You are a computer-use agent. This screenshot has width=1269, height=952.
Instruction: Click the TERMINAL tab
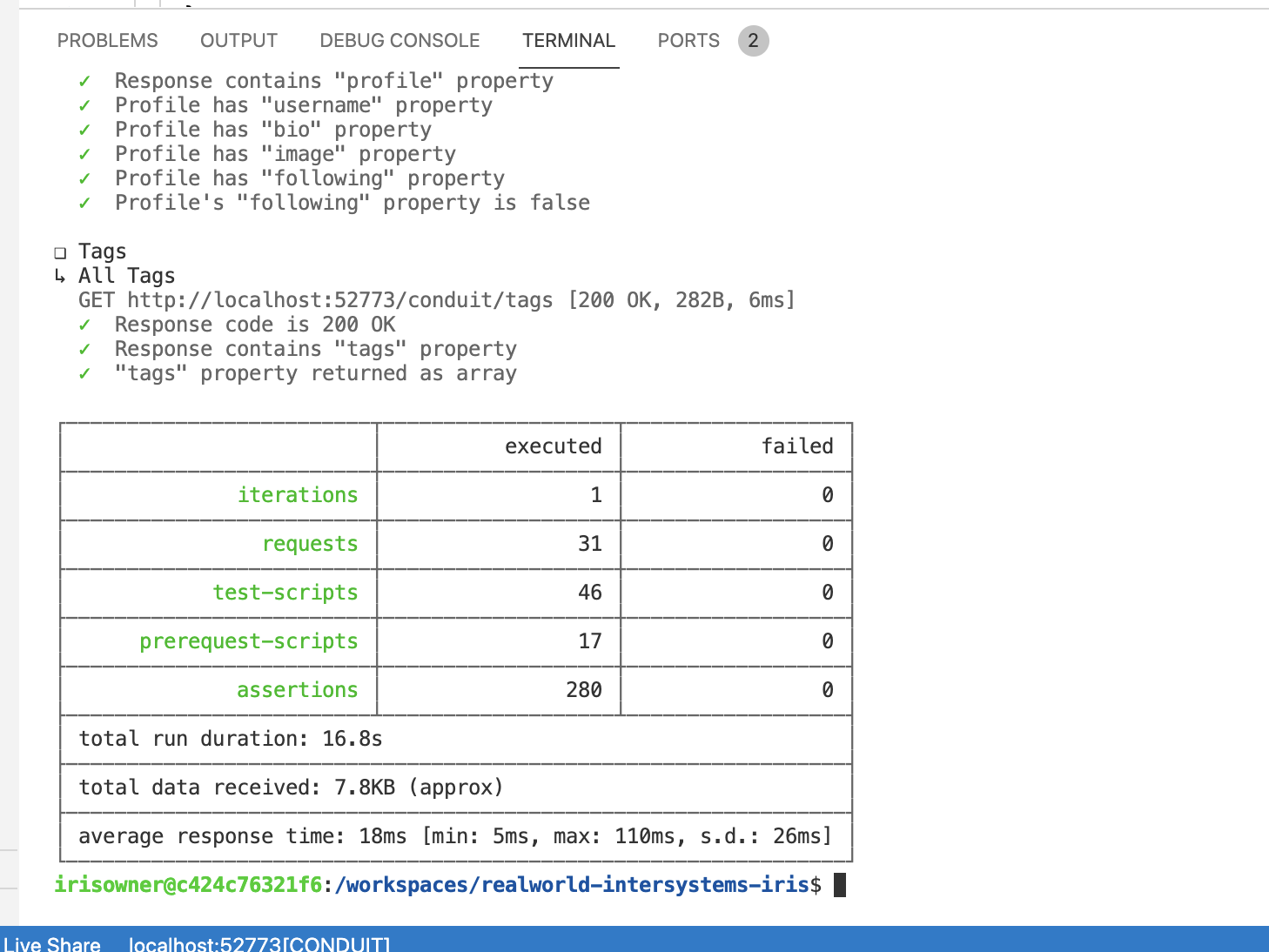[x=568, y=41]
